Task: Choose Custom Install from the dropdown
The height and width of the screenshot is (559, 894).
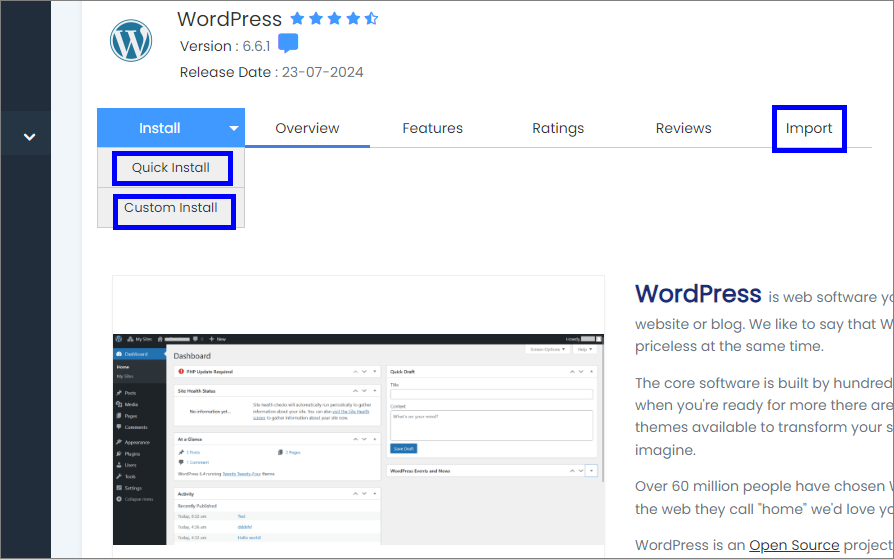Action: pyautogui.click(x=171, y=208)
